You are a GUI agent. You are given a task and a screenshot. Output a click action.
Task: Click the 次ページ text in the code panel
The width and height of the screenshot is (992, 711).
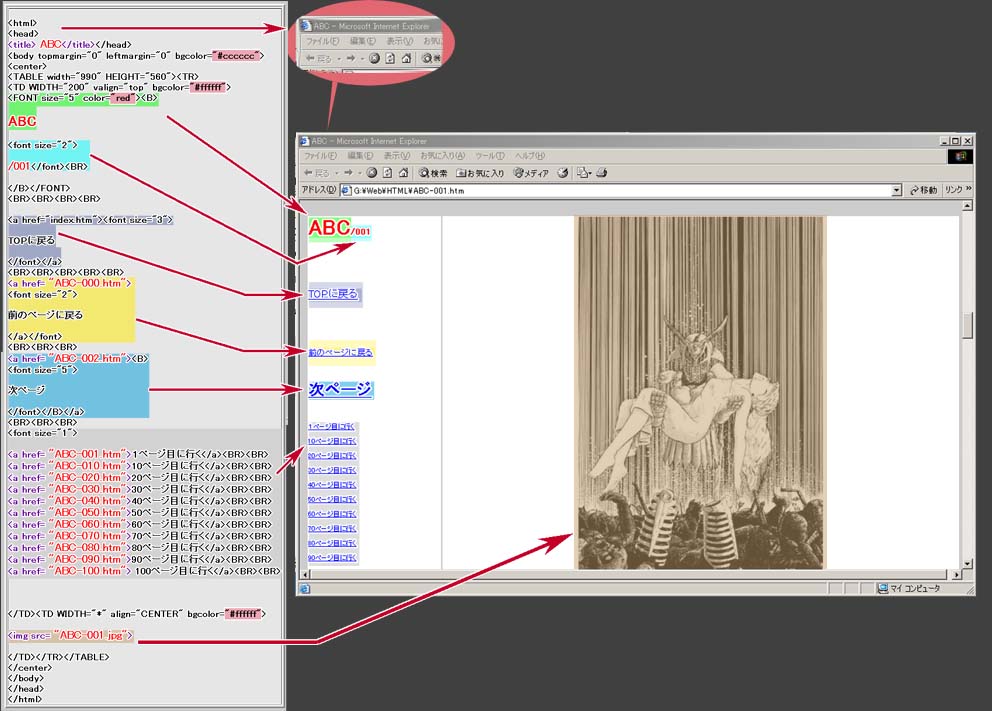click(27, 390)
